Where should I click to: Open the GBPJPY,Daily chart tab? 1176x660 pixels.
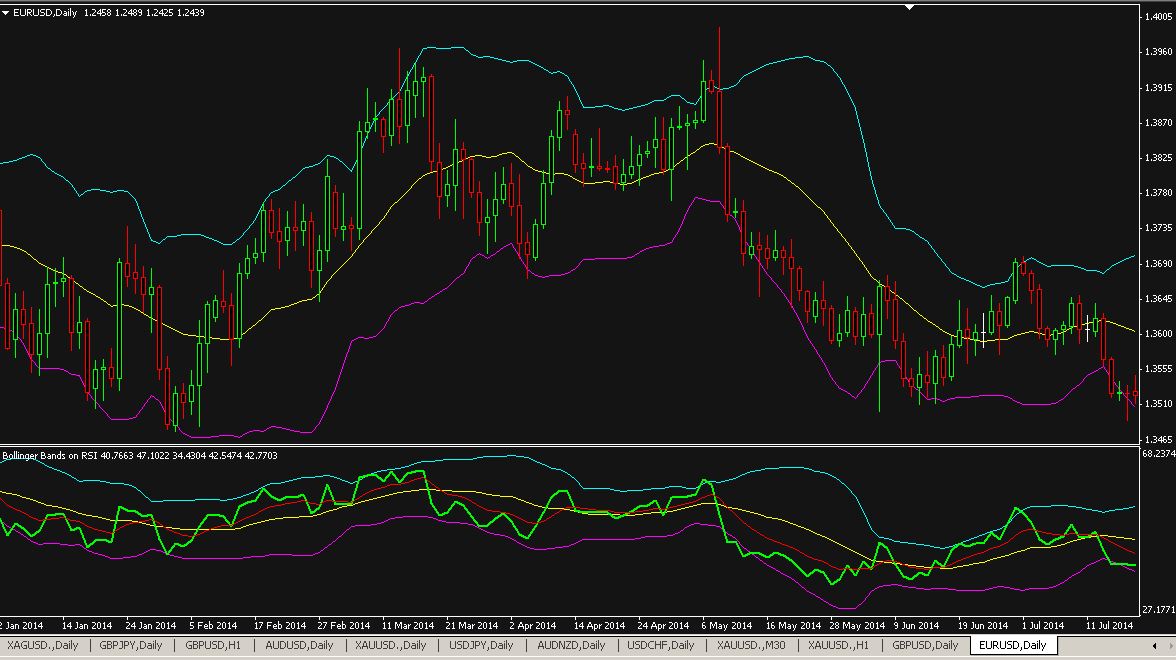coord(131,645)
